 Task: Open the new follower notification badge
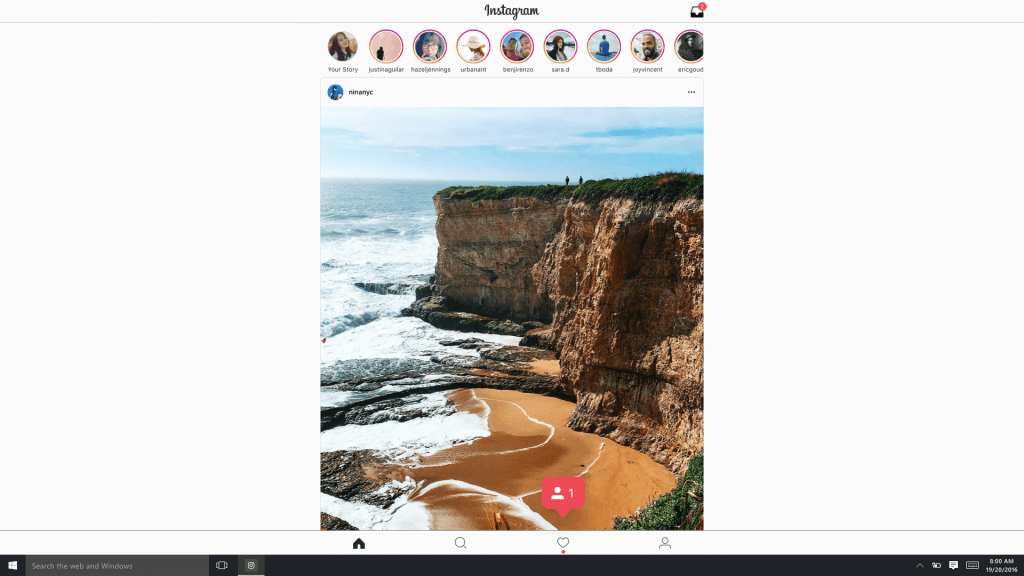563,492
